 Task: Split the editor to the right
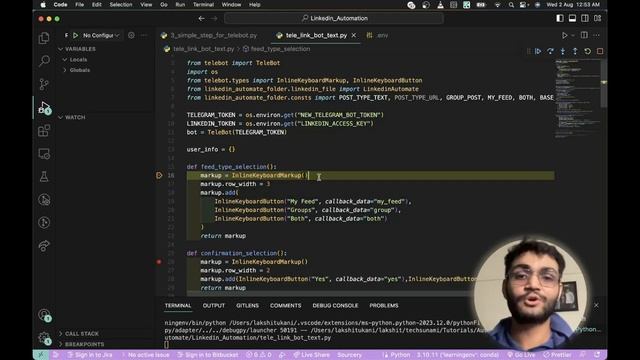(584, 36)
